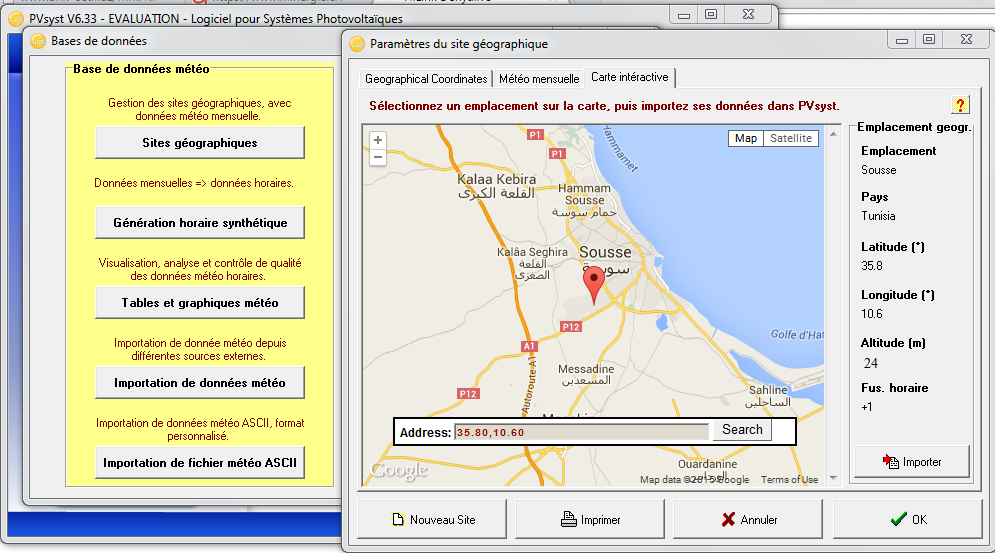Open Importation de données météo

click(199, 383)
